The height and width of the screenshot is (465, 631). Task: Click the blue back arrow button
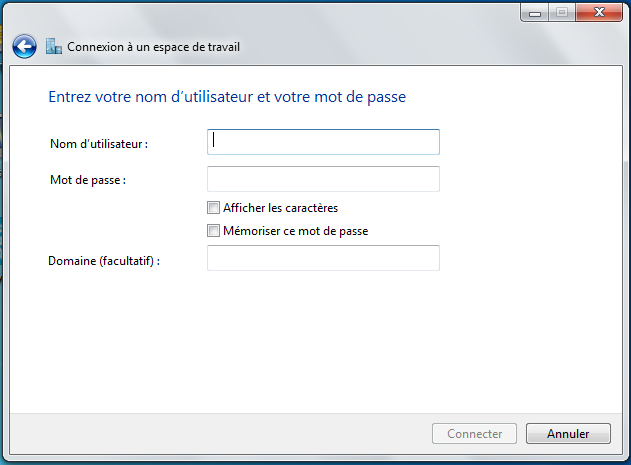25,46
